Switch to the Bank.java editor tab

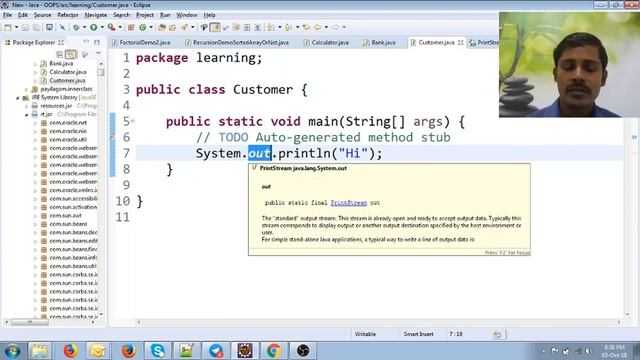point(380,42)
